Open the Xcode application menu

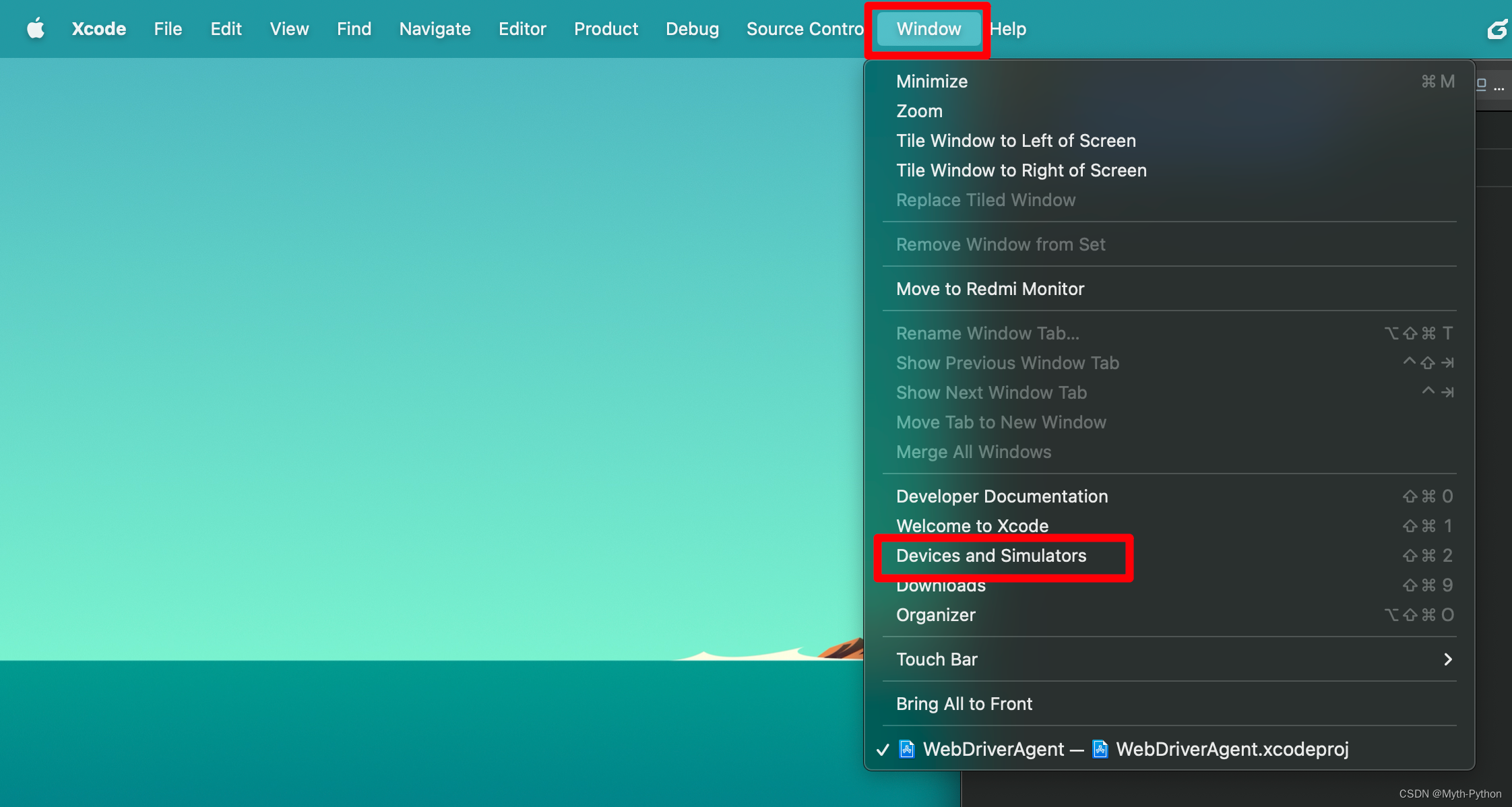[x=99, y=29]
